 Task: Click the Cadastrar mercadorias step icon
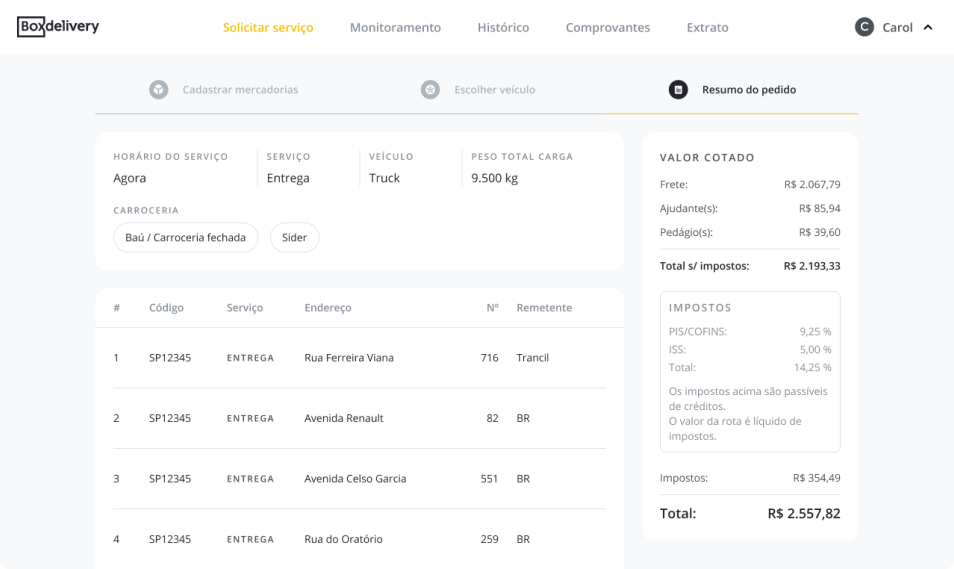[x=158, y=90]
